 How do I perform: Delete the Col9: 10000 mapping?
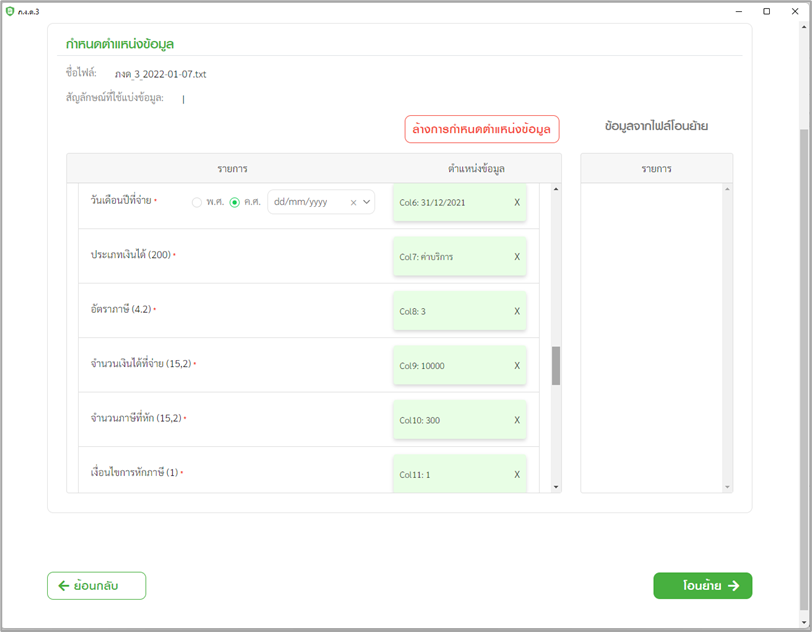[x=517, y=366]
